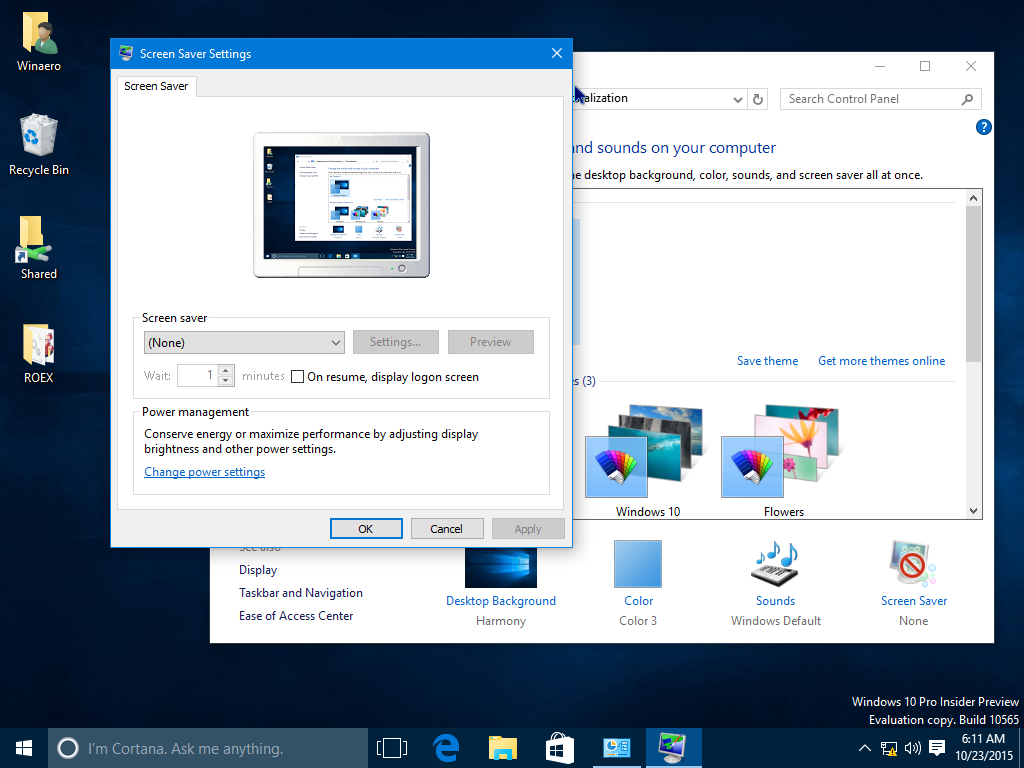Focus the Search Control Panel box
Viewport: 1024px width, 768px height.
(872, 99)
